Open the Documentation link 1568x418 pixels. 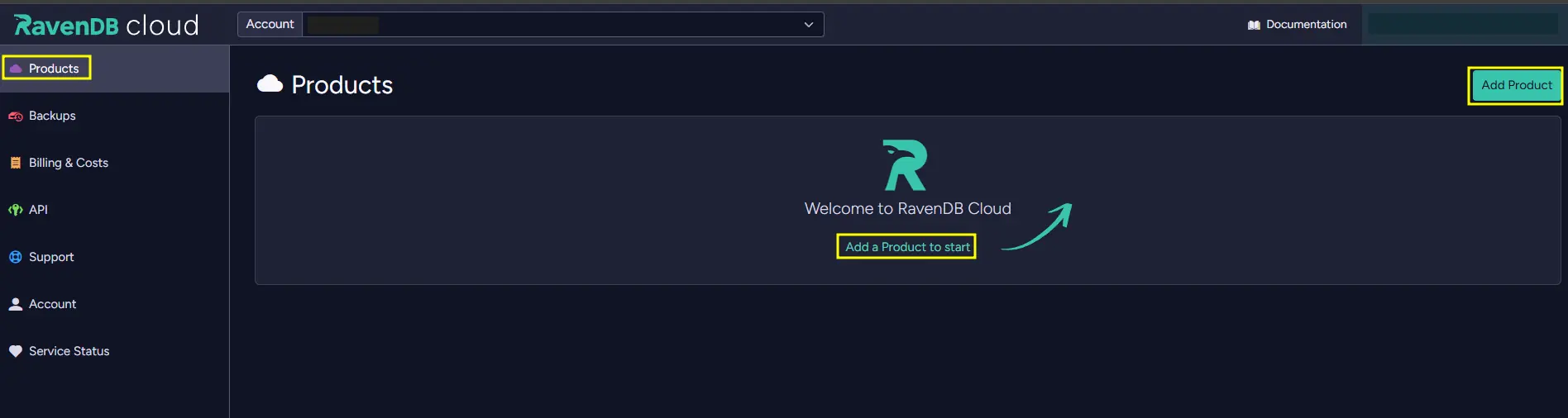pyautogui.click(x=1298, y=25)
